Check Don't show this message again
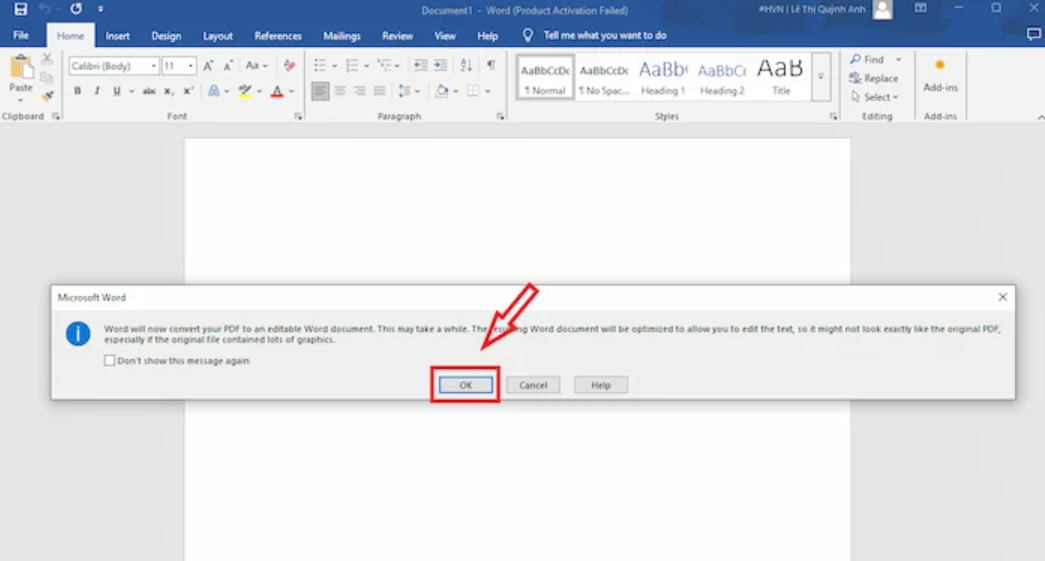This screenshot has width=1045, height=561. tap(109, 360)
